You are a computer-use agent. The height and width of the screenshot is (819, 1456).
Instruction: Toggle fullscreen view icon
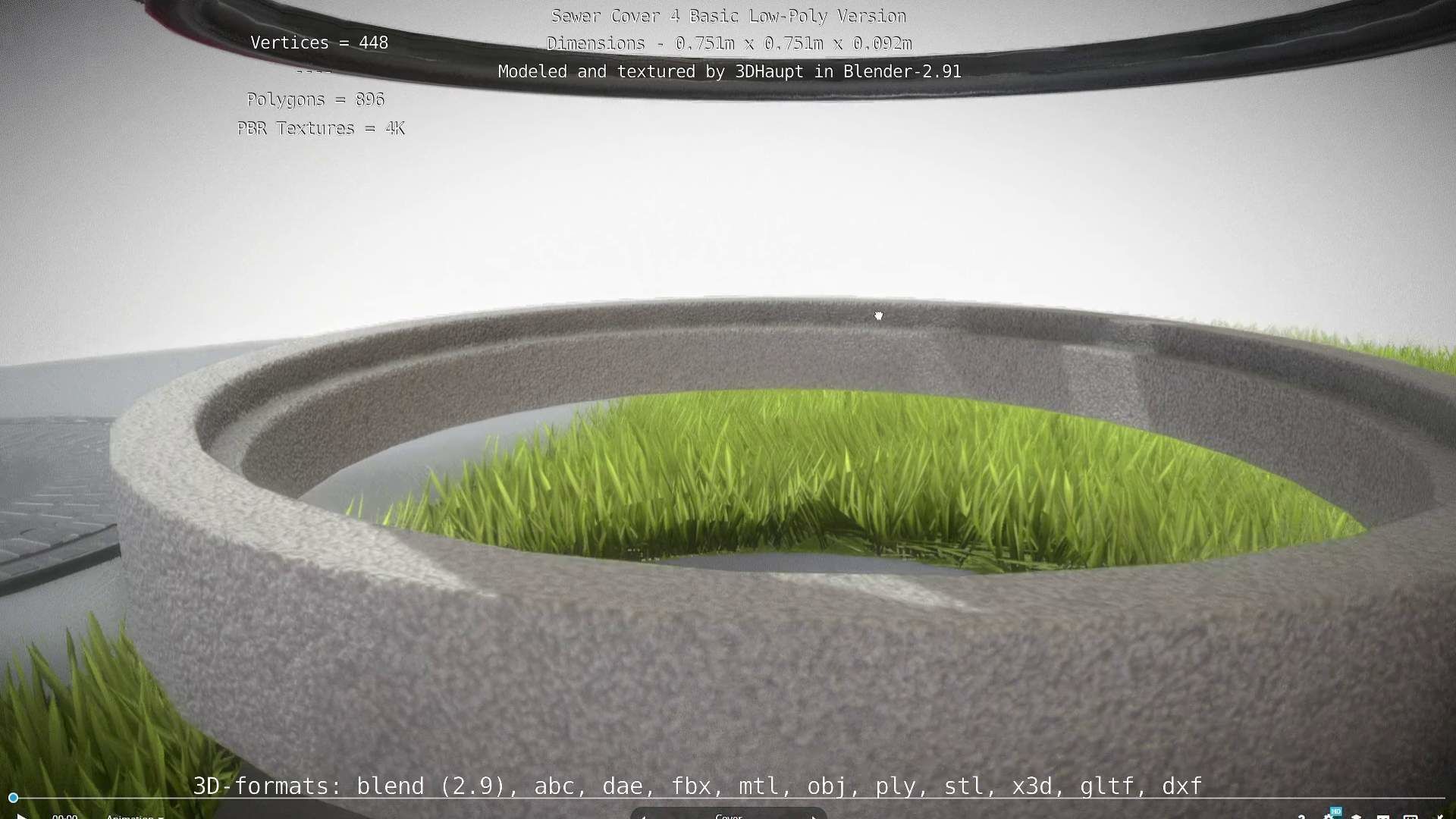[x=1439, y=817]
